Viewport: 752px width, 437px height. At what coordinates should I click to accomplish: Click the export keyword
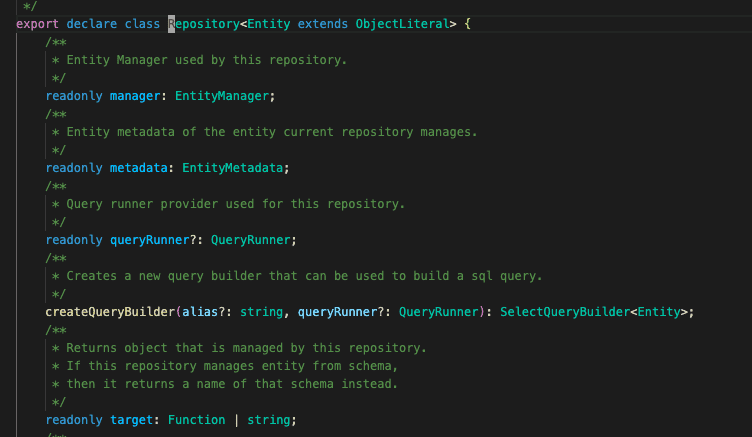click(37, 22)
